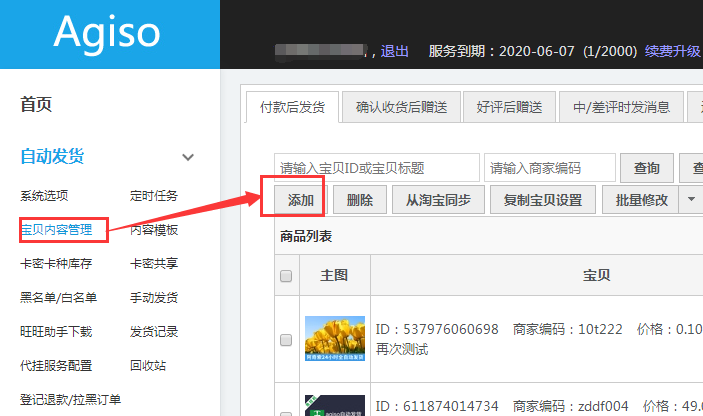Click the 复制宝贝设置 button
This screenshot has height=416, width=703.
point(542,199)
